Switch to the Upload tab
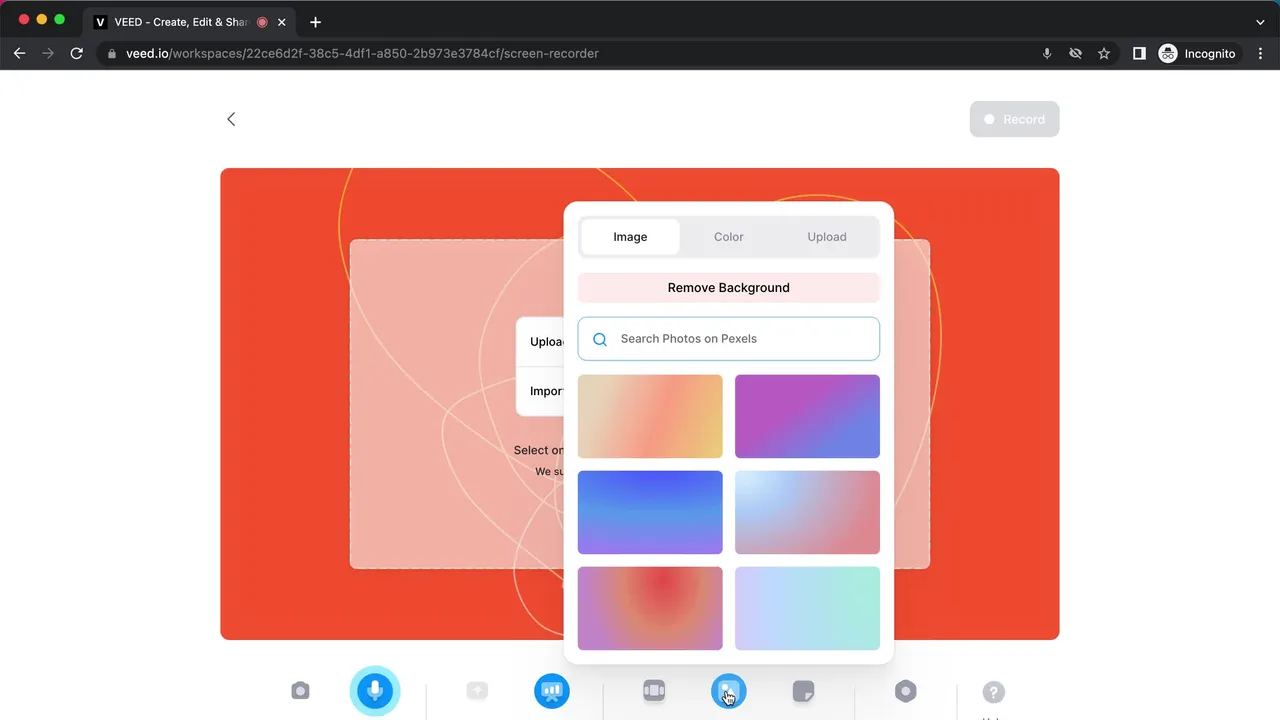 click(x=827, y=237)
